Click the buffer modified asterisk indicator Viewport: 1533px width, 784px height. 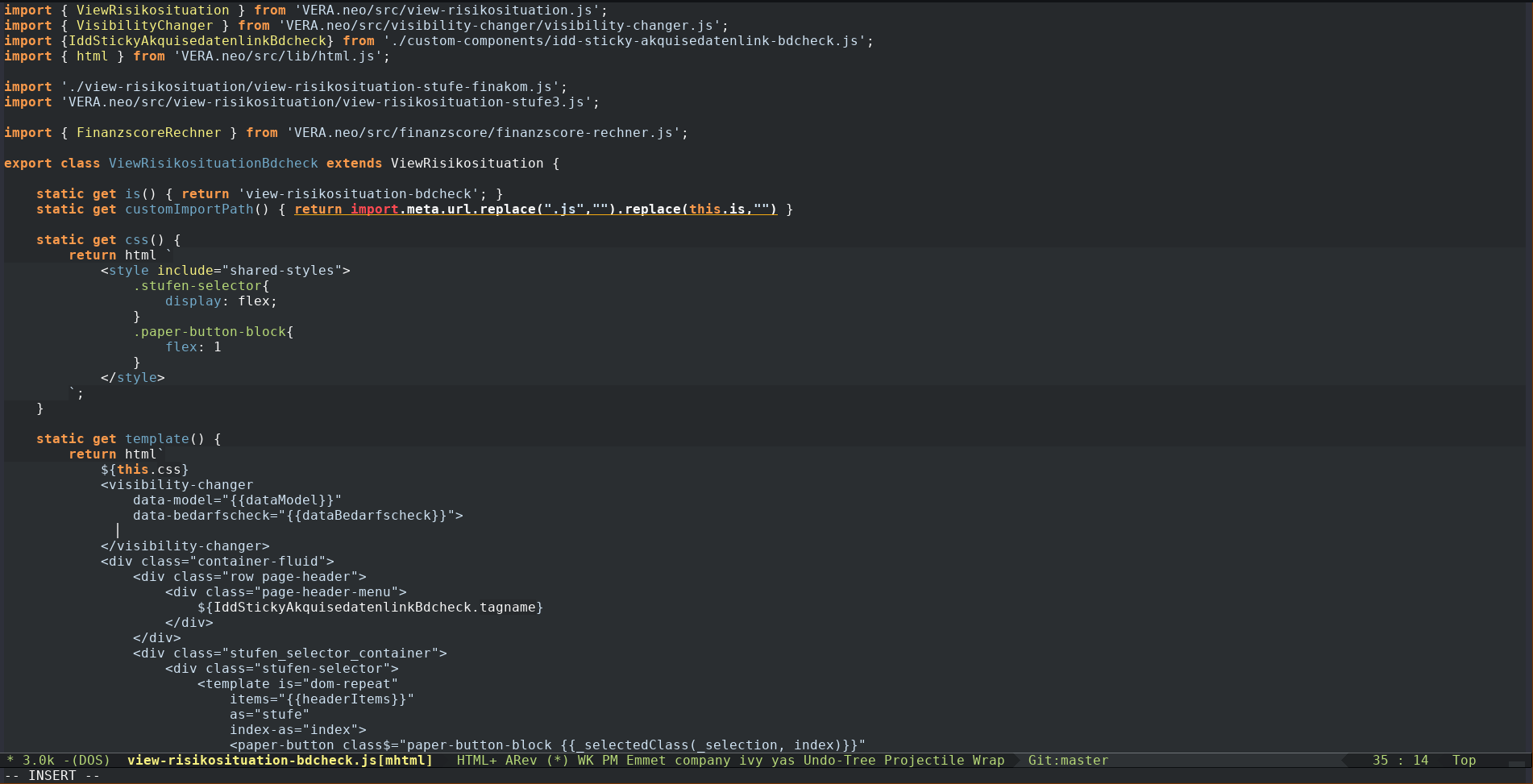(8, 760)
